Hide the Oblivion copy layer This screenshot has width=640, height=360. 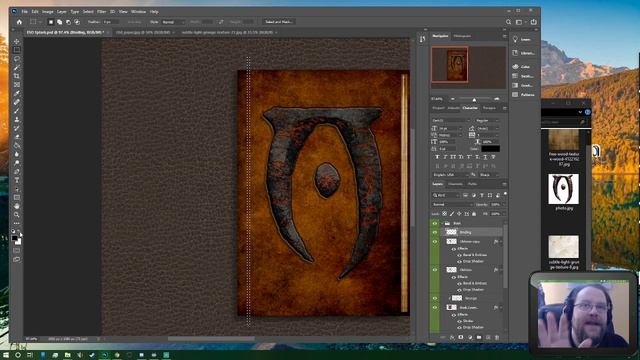[x=435, y=242]
